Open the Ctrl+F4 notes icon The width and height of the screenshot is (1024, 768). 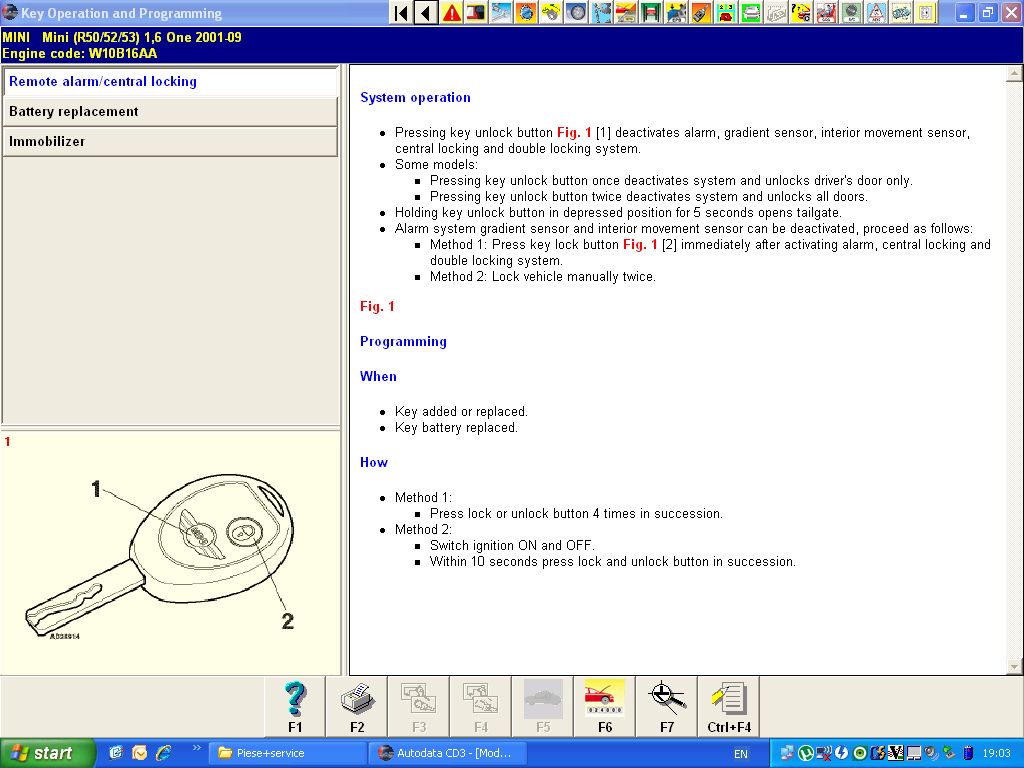729,706
